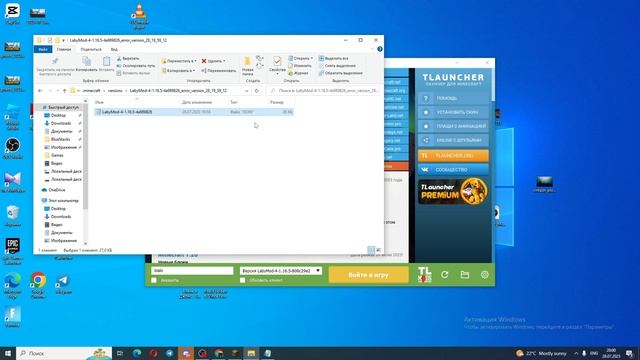Open Telegram desktop icon
640x360 pixels.
63,284
